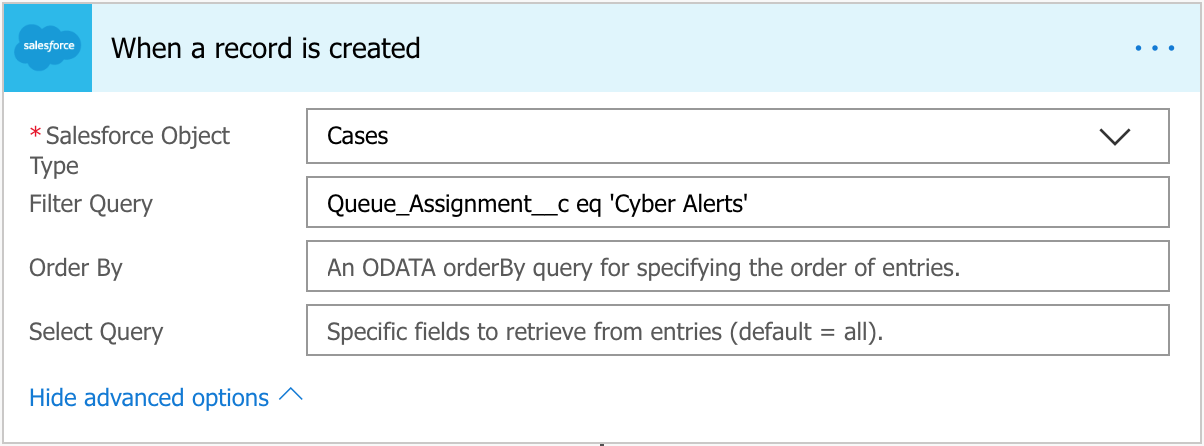Click the red required asterisk marker
This screenshot has width=1204, height=446.
pos(37,134)
